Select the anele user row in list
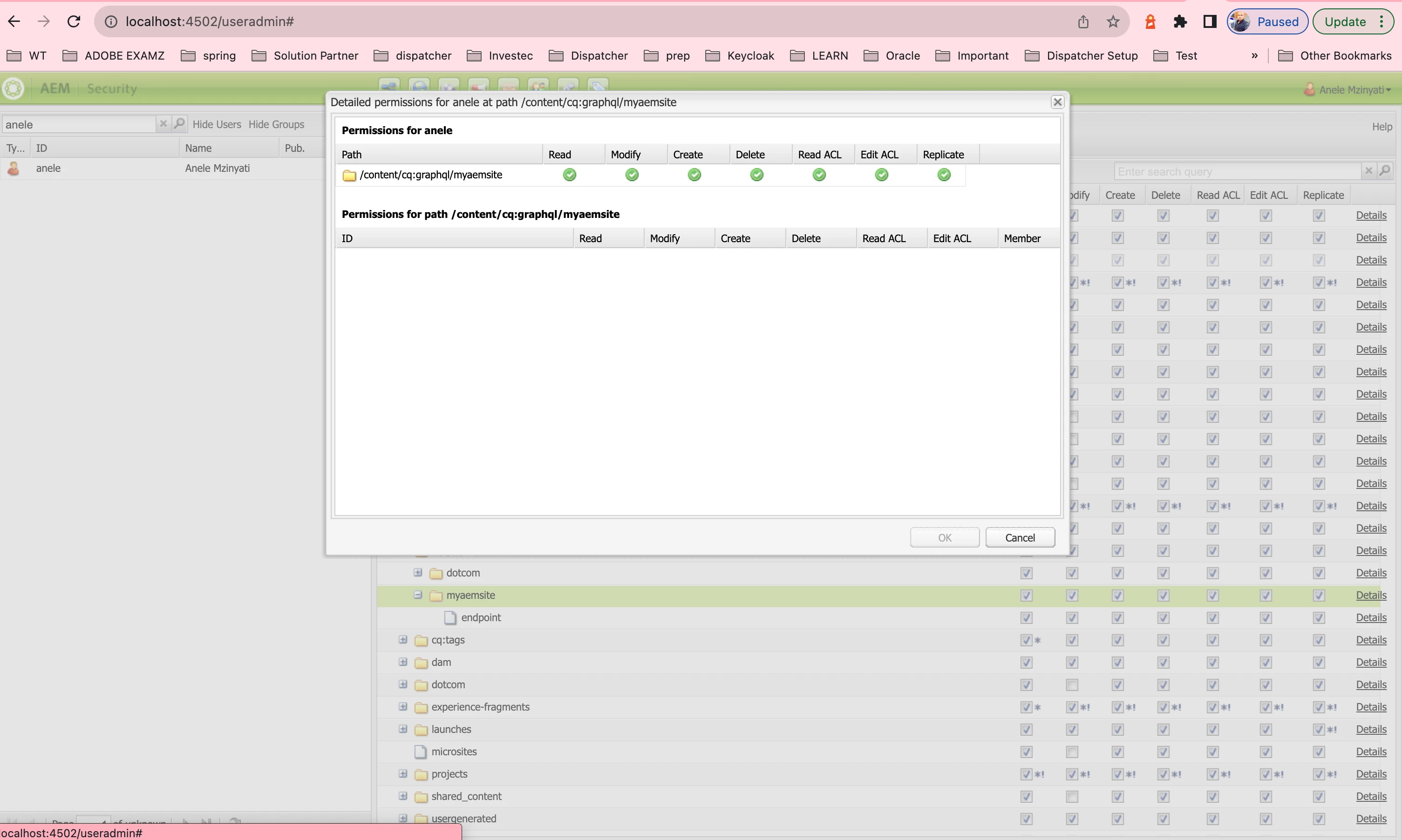This screenshot has height=840, width=1402. pyautogui.click(x=48, y=168)
